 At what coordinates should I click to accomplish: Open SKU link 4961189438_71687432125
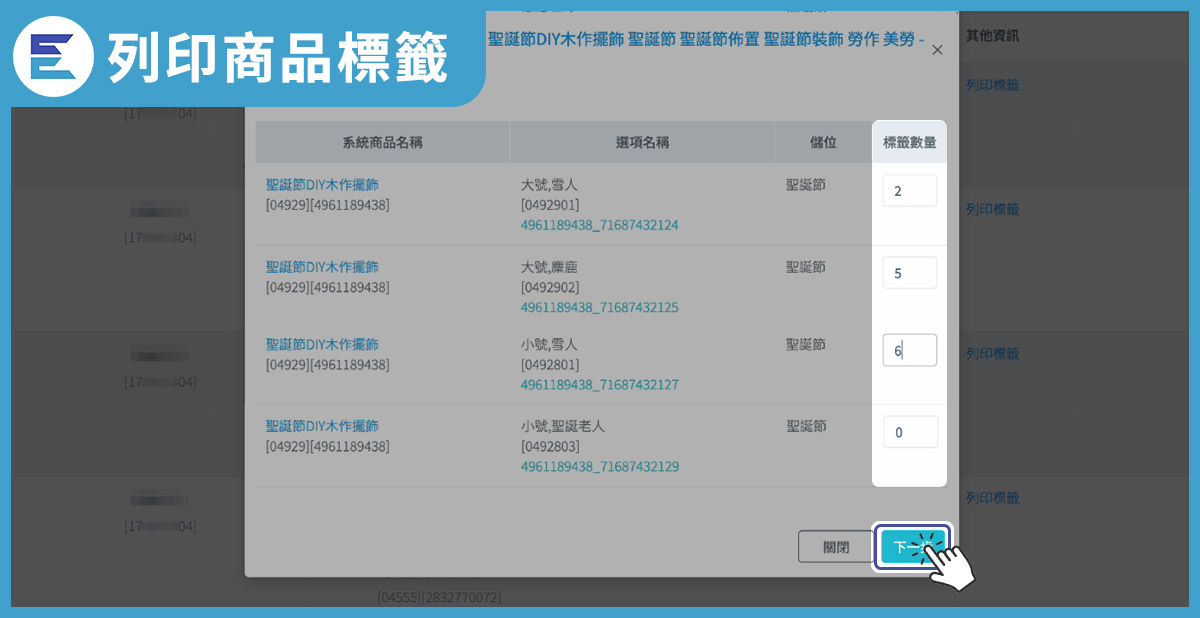click(599, 308)
